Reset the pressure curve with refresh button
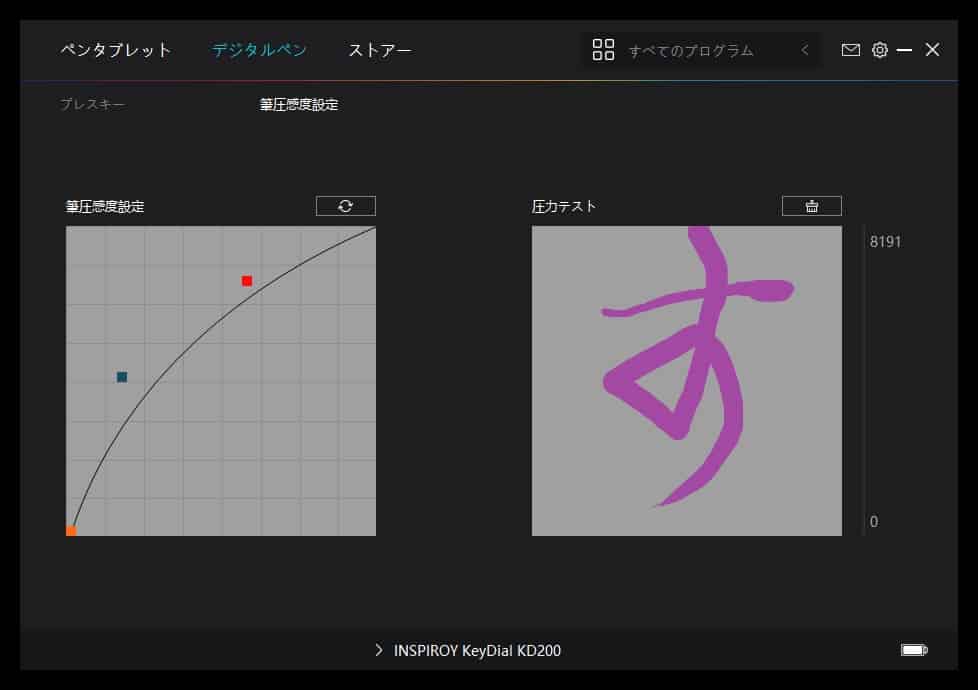978x690 pixels. (x=346, y=206)
